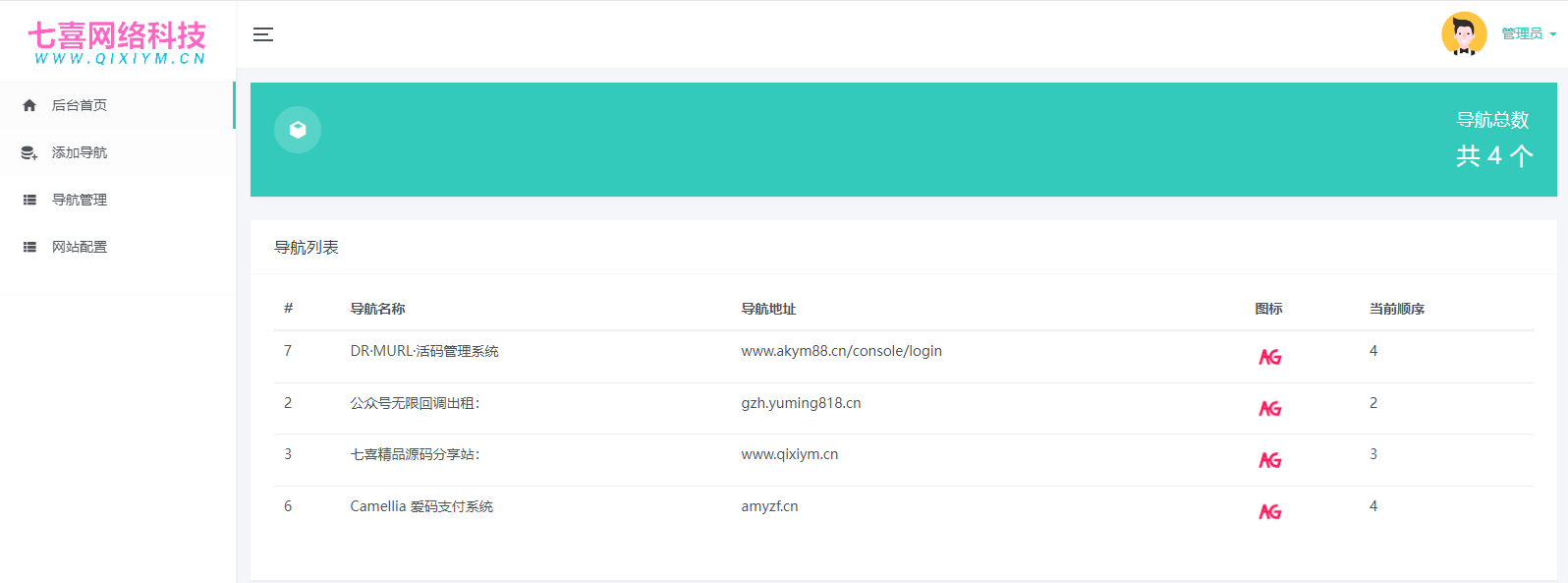This screenshot has width=1568, height=583.
Task: Click the list icon beside 网站配置
Action: tap(29, 247)
